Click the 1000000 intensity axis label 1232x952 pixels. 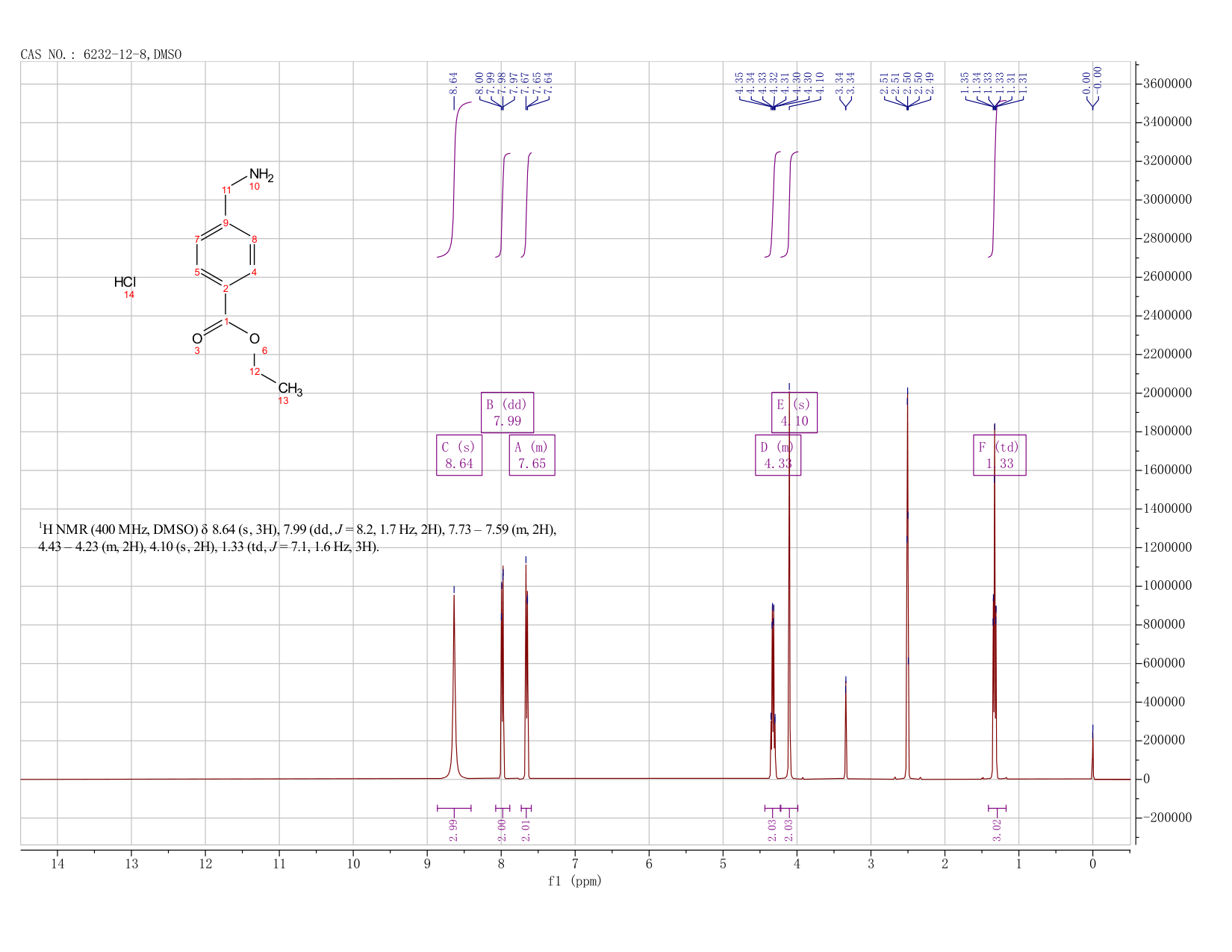coord(1167,586)
